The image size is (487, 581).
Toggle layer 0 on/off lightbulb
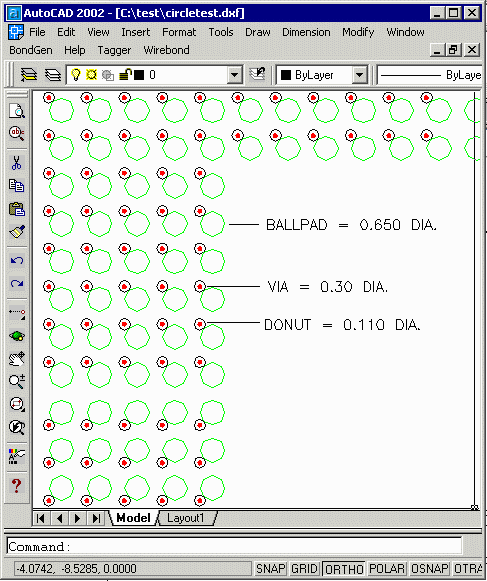click(76, 75)
